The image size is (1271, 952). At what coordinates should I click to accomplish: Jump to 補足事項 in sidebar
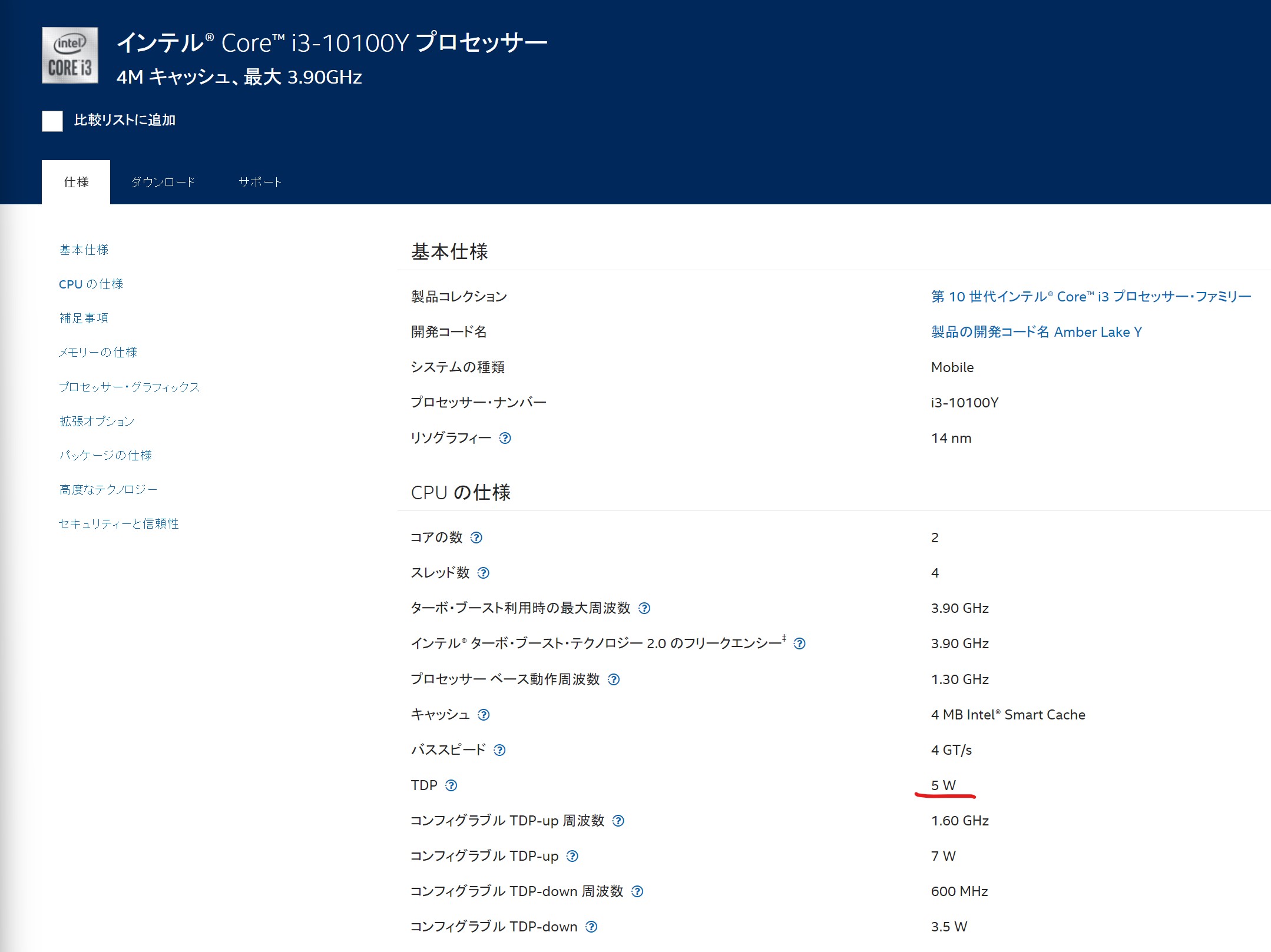[x=84, y=318]
